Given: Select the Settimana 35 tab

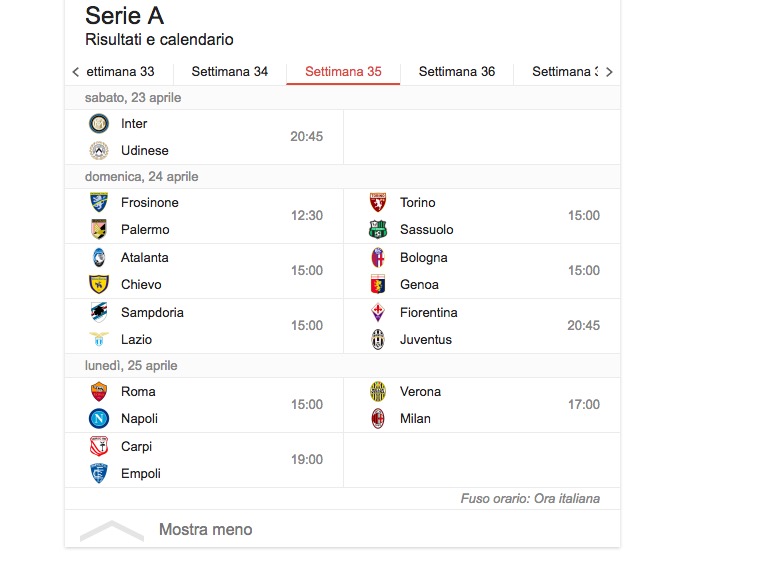Looking at the screenshot, I should (x=343, y=72).
